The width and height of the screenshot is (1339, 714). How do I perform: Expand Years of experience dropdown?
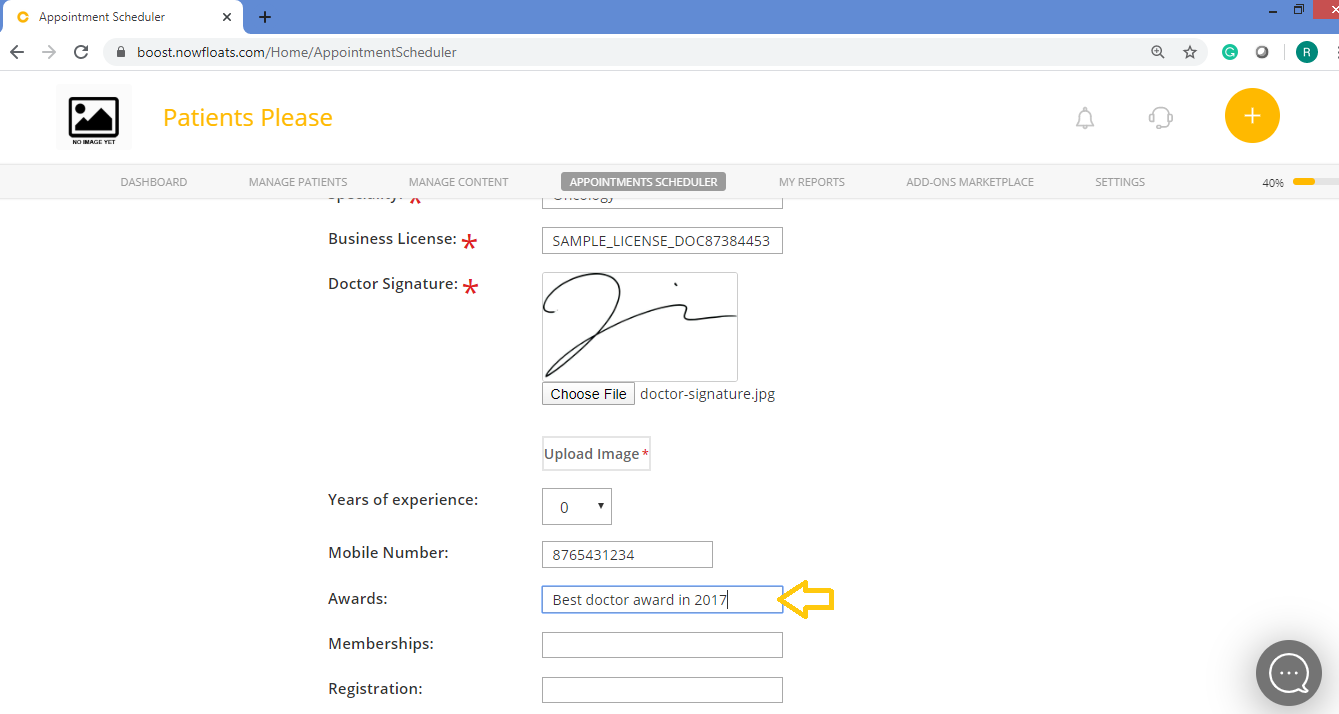click(x=577, y=506)
